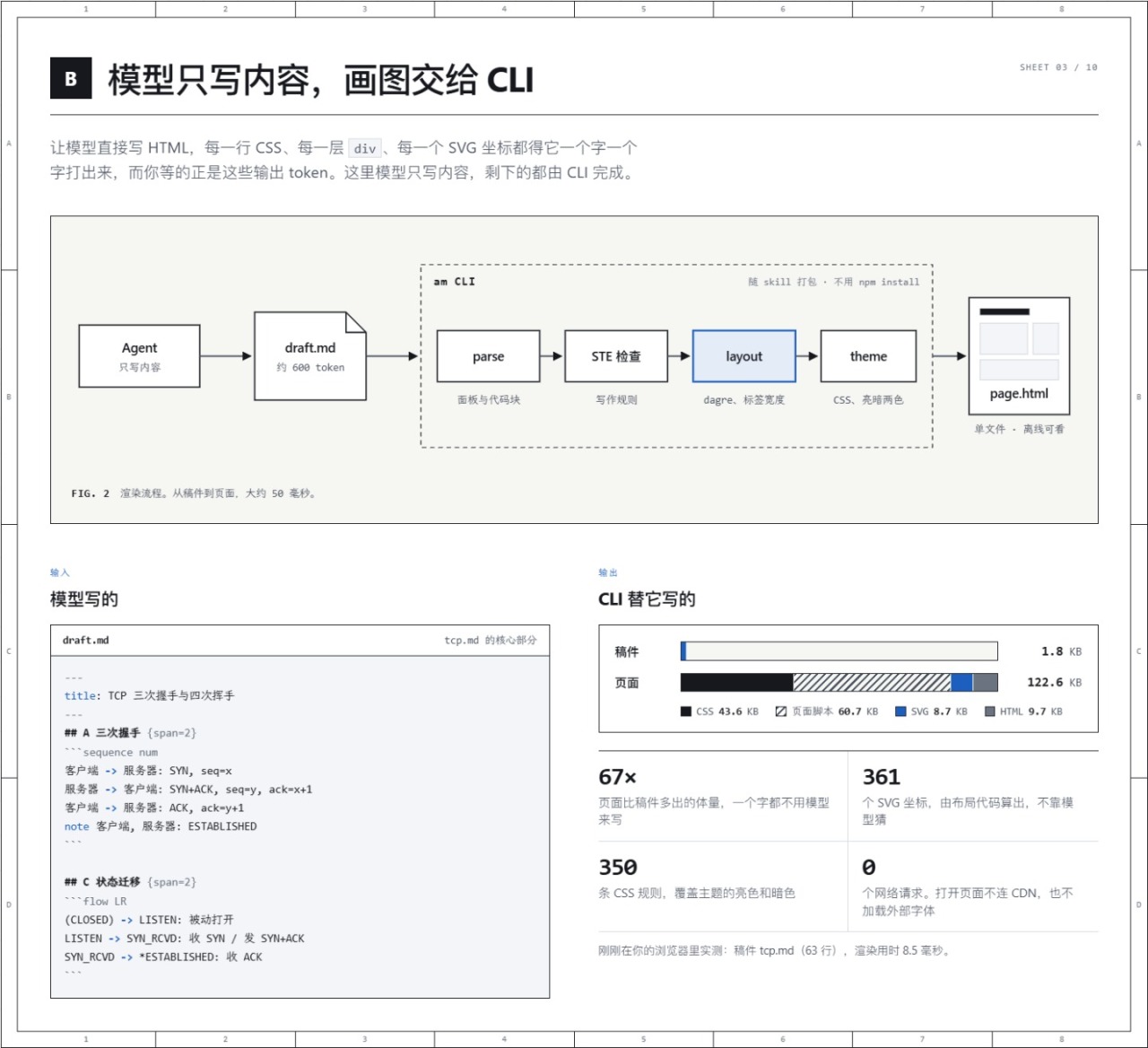Click the "SHEET 03 / 10" label

[x=1058, y=67]
